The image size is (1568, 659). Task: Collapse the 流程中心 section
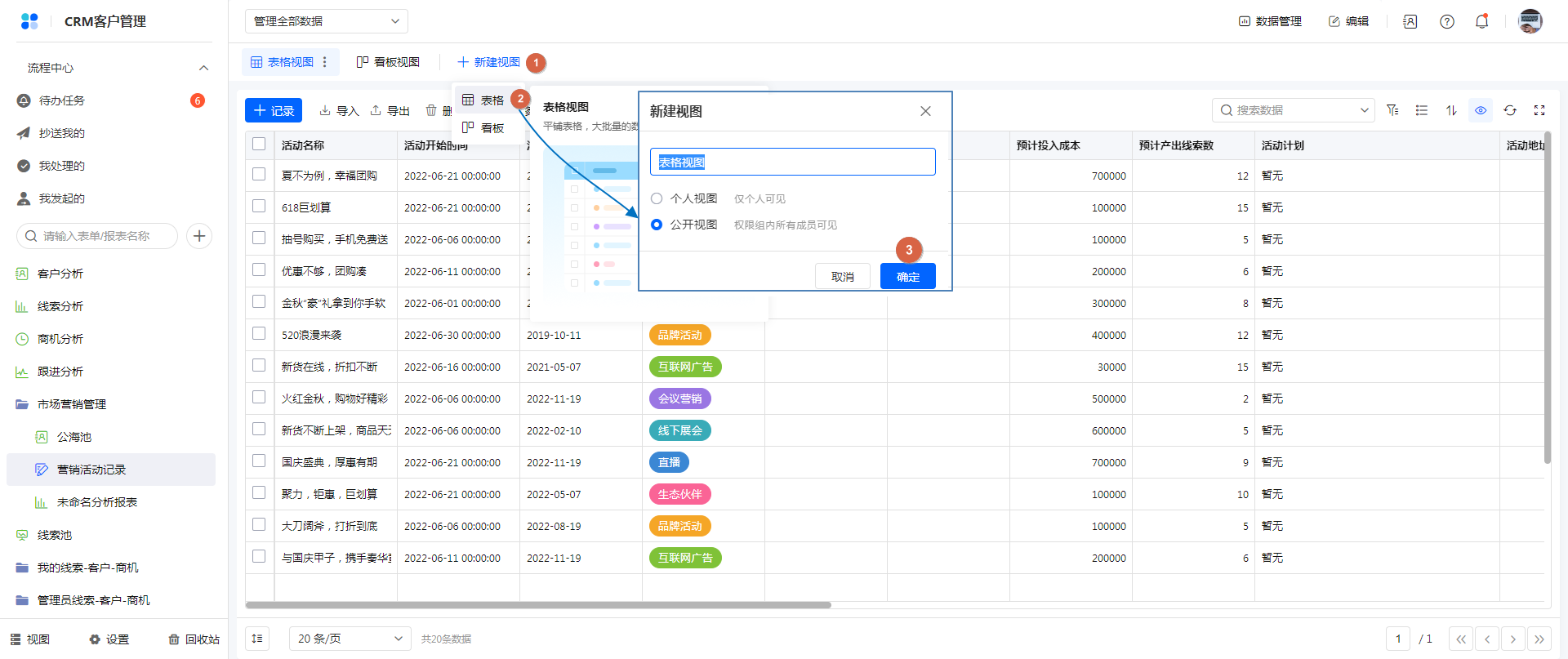(203, 68)
